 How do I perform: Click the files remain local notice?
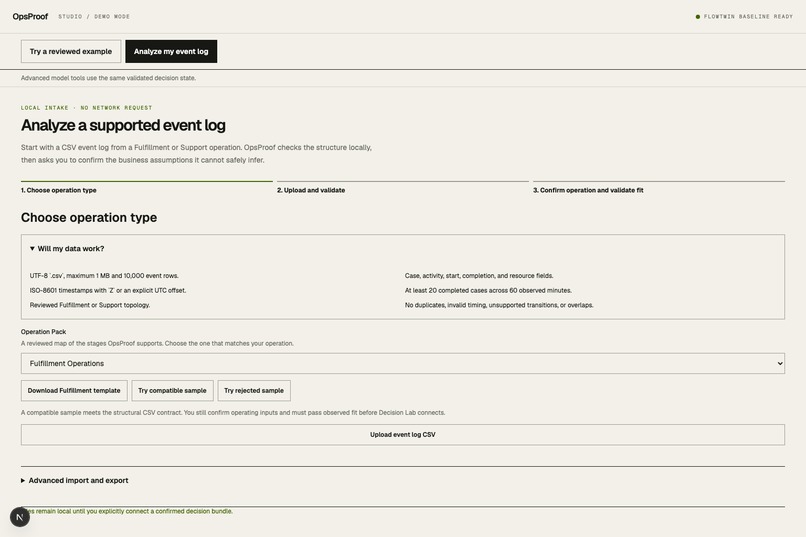pyautogui.click(x=127, y=511)
